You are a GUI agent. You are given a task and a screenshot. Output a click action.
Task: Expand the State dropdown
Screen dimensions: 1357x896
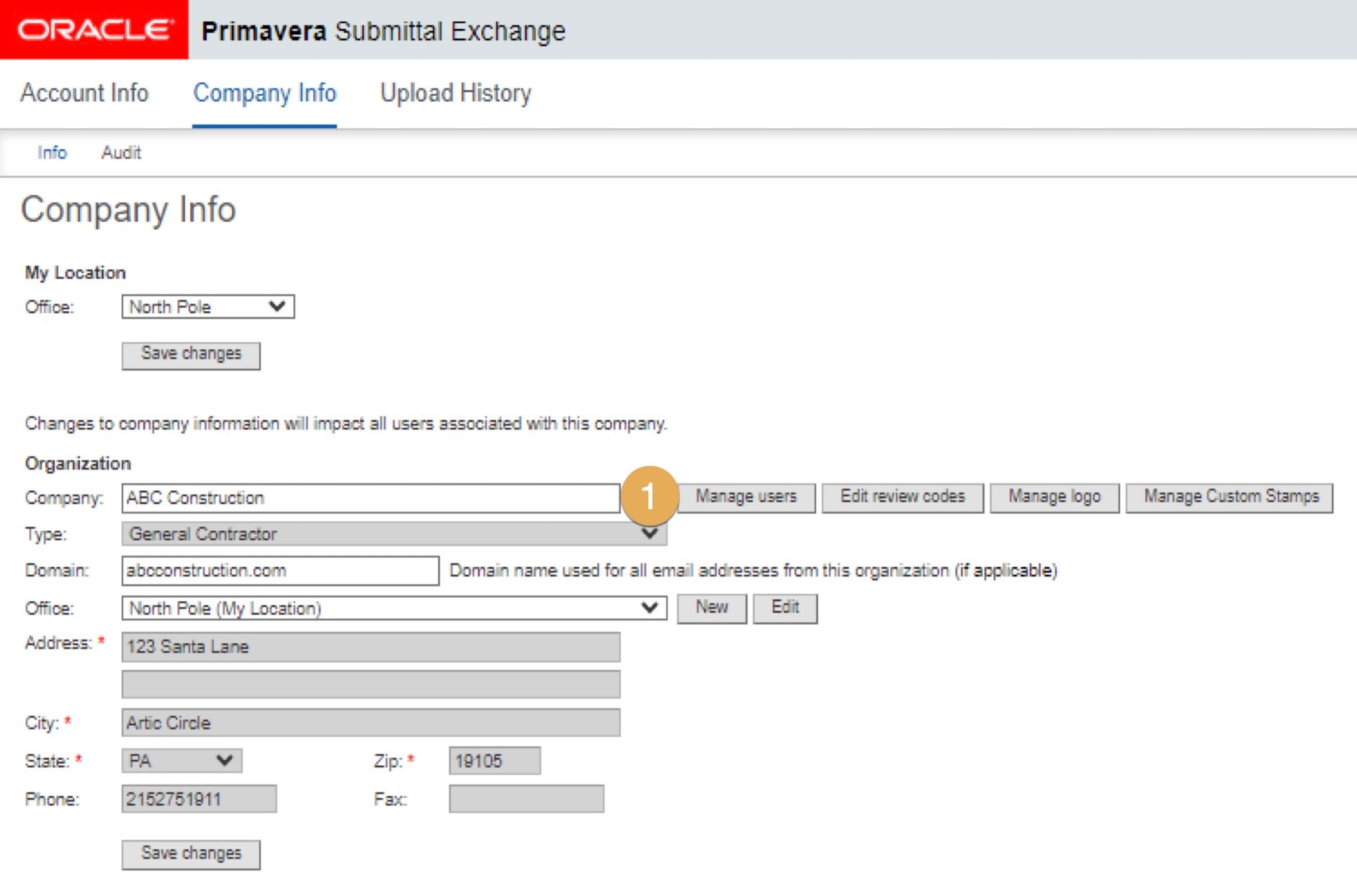pos(182,761)
